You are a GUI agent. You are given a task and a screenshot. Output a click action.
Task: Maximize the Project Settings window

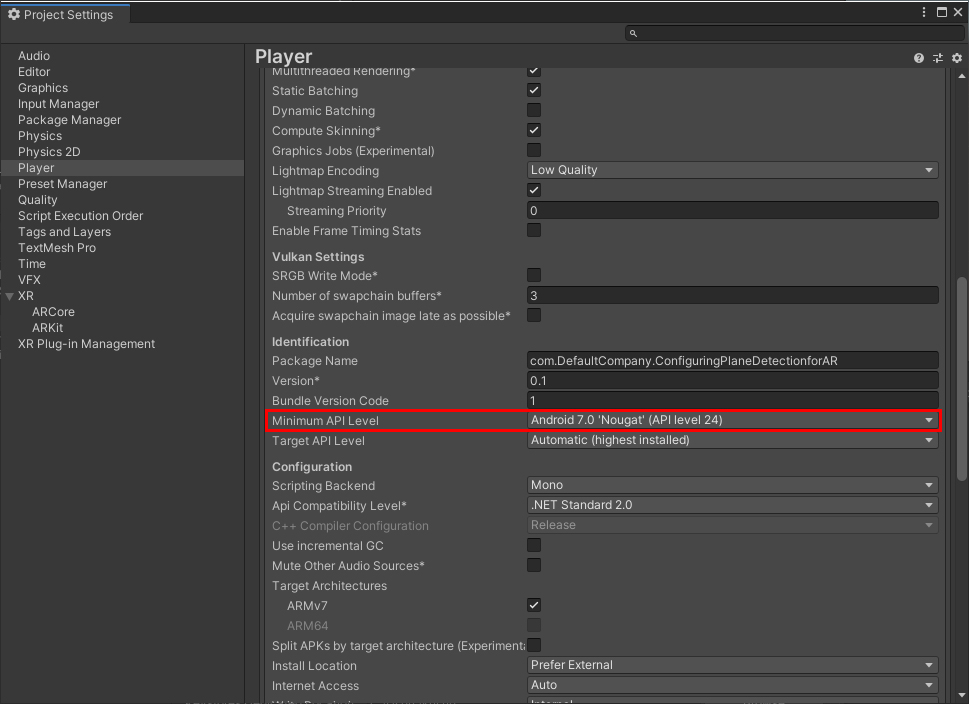[x=941, y=12]
